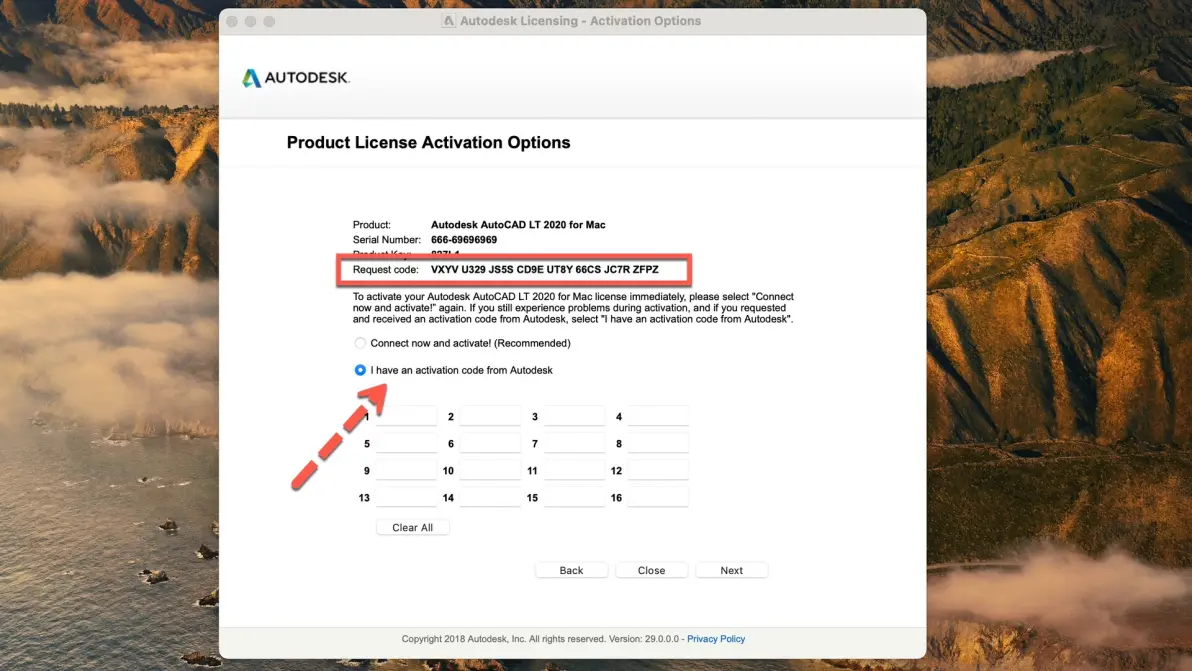Click activation code field 2
The image size is (1192, 671).
click(490, 416)
